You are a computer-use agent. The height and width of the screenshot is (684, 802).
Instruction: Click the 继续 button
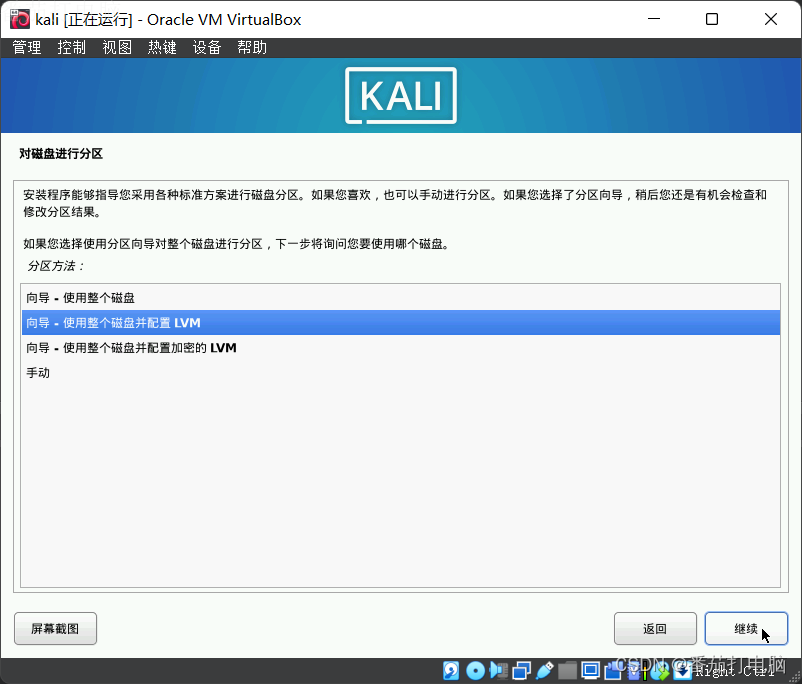pos(746,629)
